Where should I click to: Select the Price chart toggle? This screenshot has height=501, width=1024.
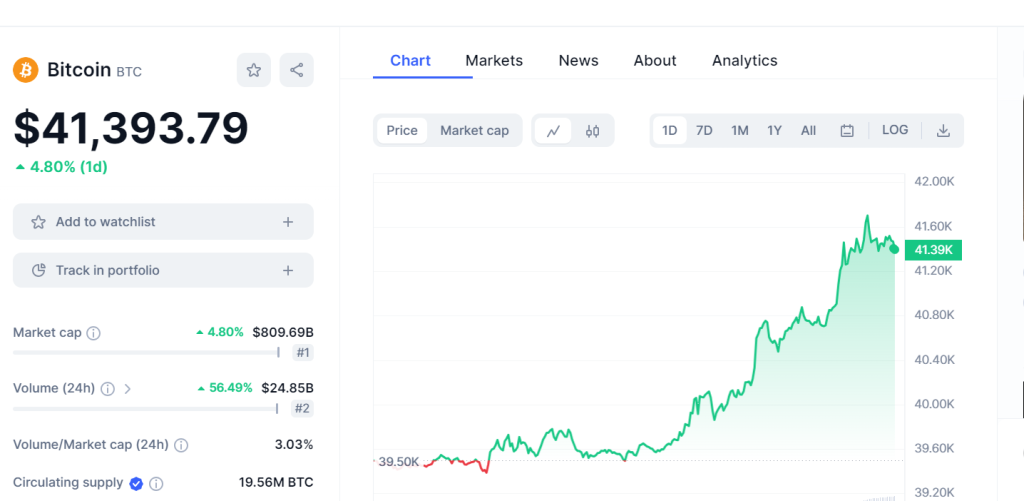coord(402,131)
